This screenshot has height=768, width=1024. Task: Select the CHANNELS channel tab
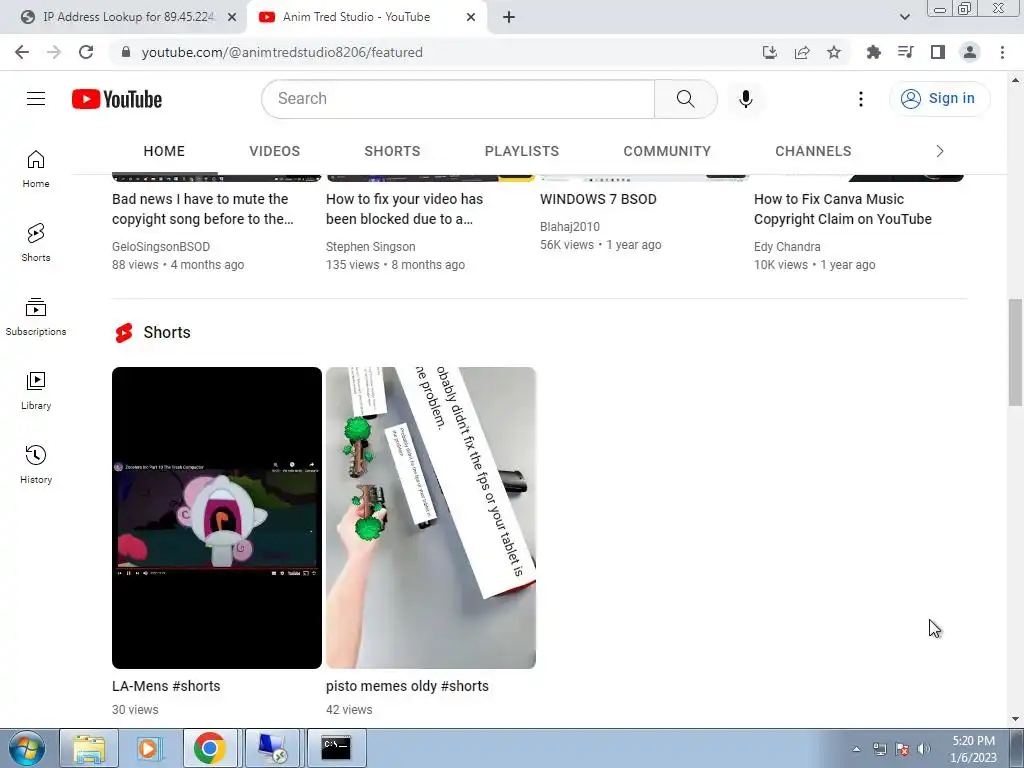point(813,152)
